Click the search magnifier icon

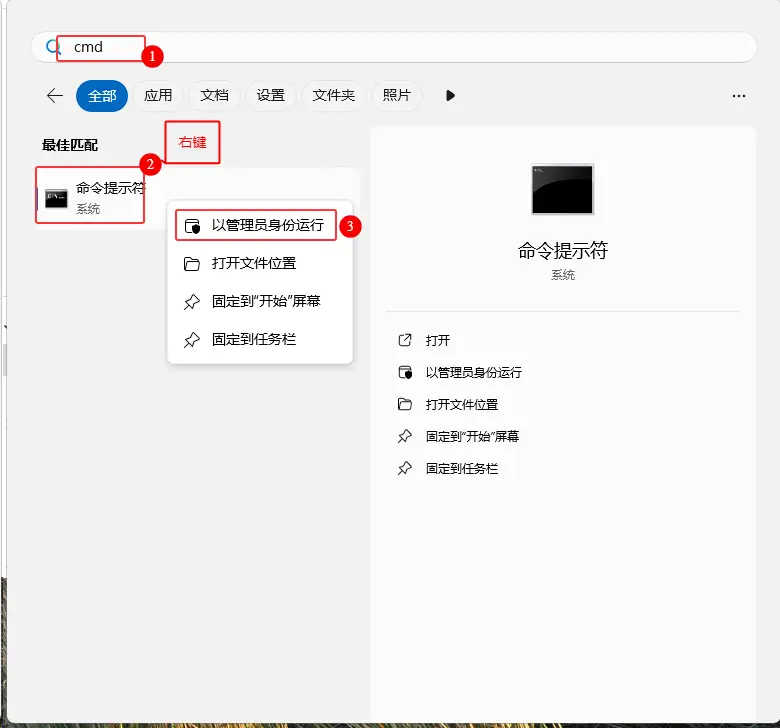click(53, 47)
